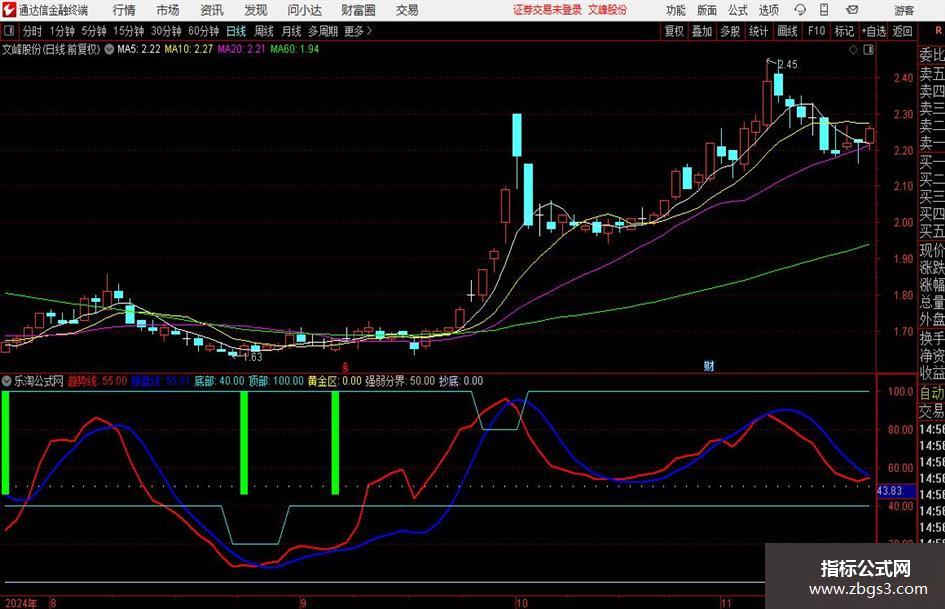Switch to the 月线 monthly tab

[291, 31]
